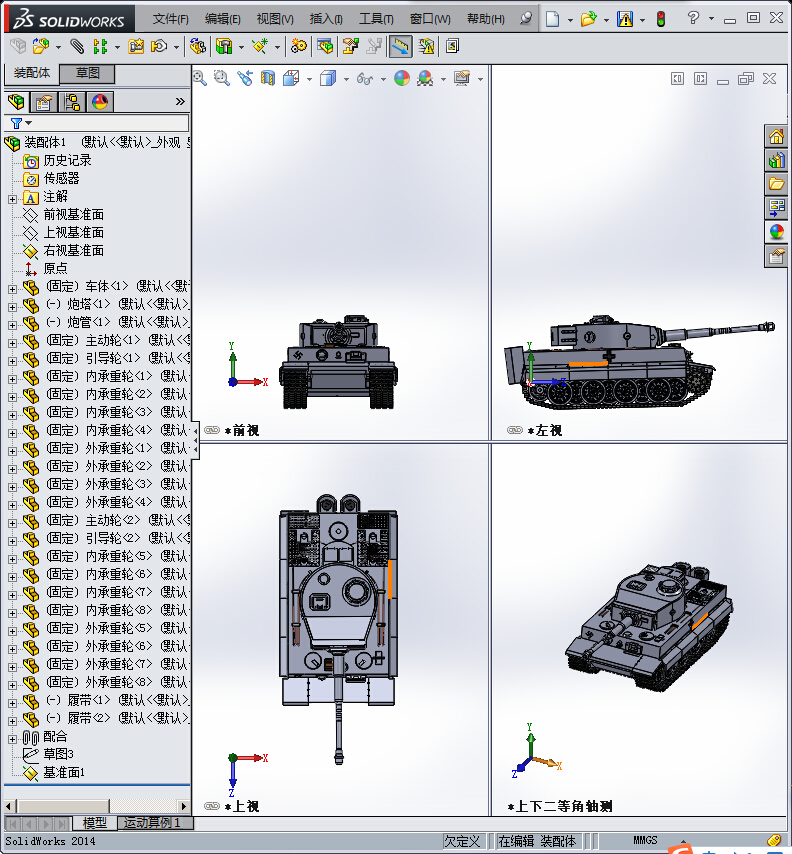Open File Explorer task pane folder
Image resolution: width=792 pixels, height=854 pixels.
(776, 184)
